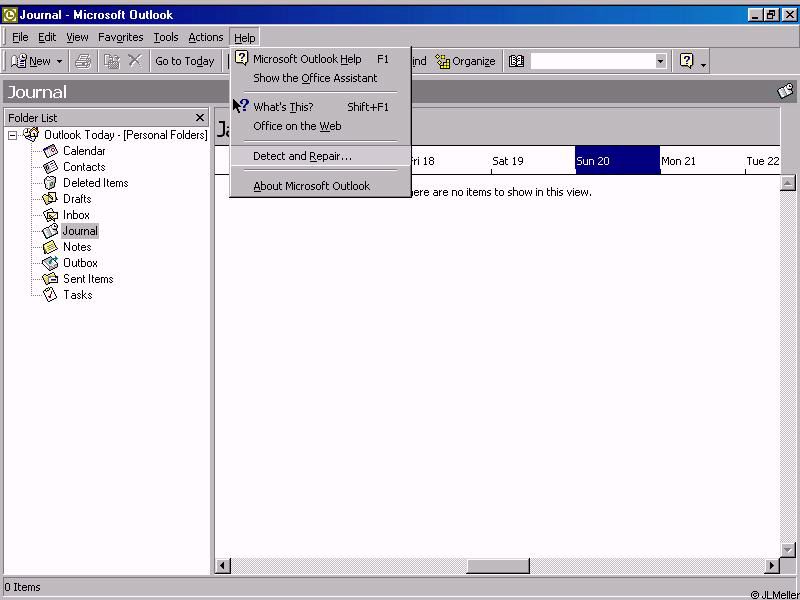Click the Go to Today button
The height and width of the screenshot is (600, 800).
point(184,61)
